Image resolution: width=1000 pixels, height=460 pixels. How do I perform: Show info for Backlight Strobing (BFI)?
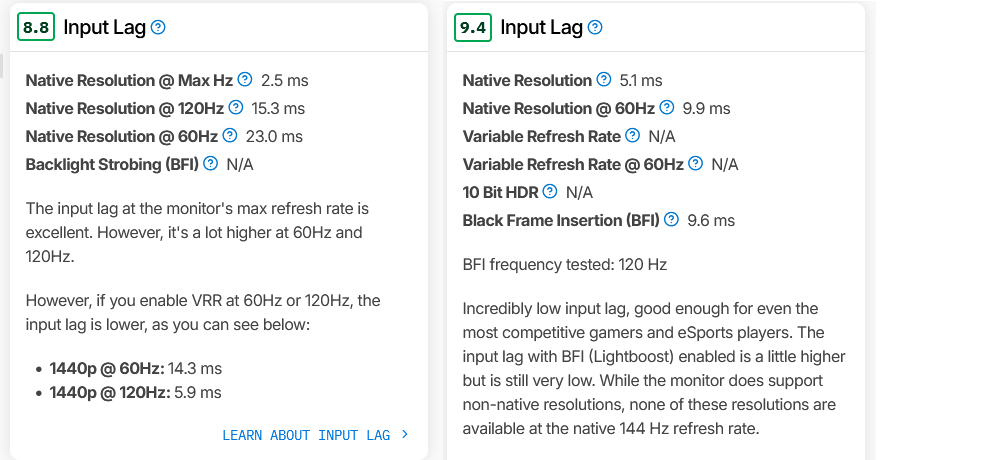click(x=210, y=163)
